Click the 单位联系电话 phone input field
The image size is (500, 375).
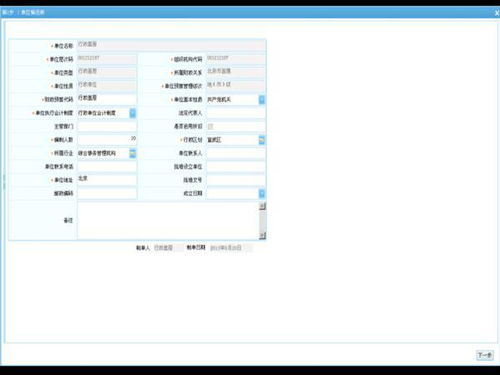click(107, 167)
